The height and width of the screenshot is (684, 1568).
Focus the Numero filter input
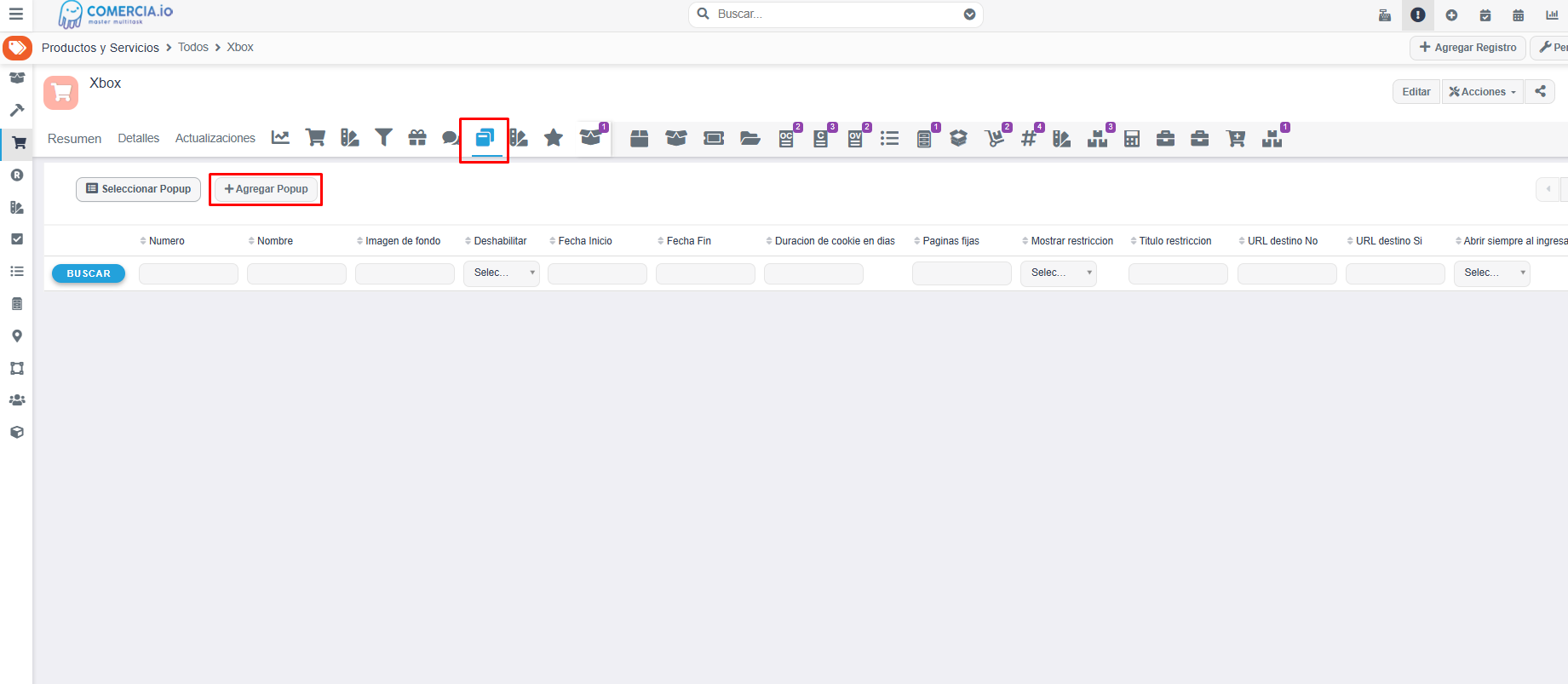[x=188, y=273]
